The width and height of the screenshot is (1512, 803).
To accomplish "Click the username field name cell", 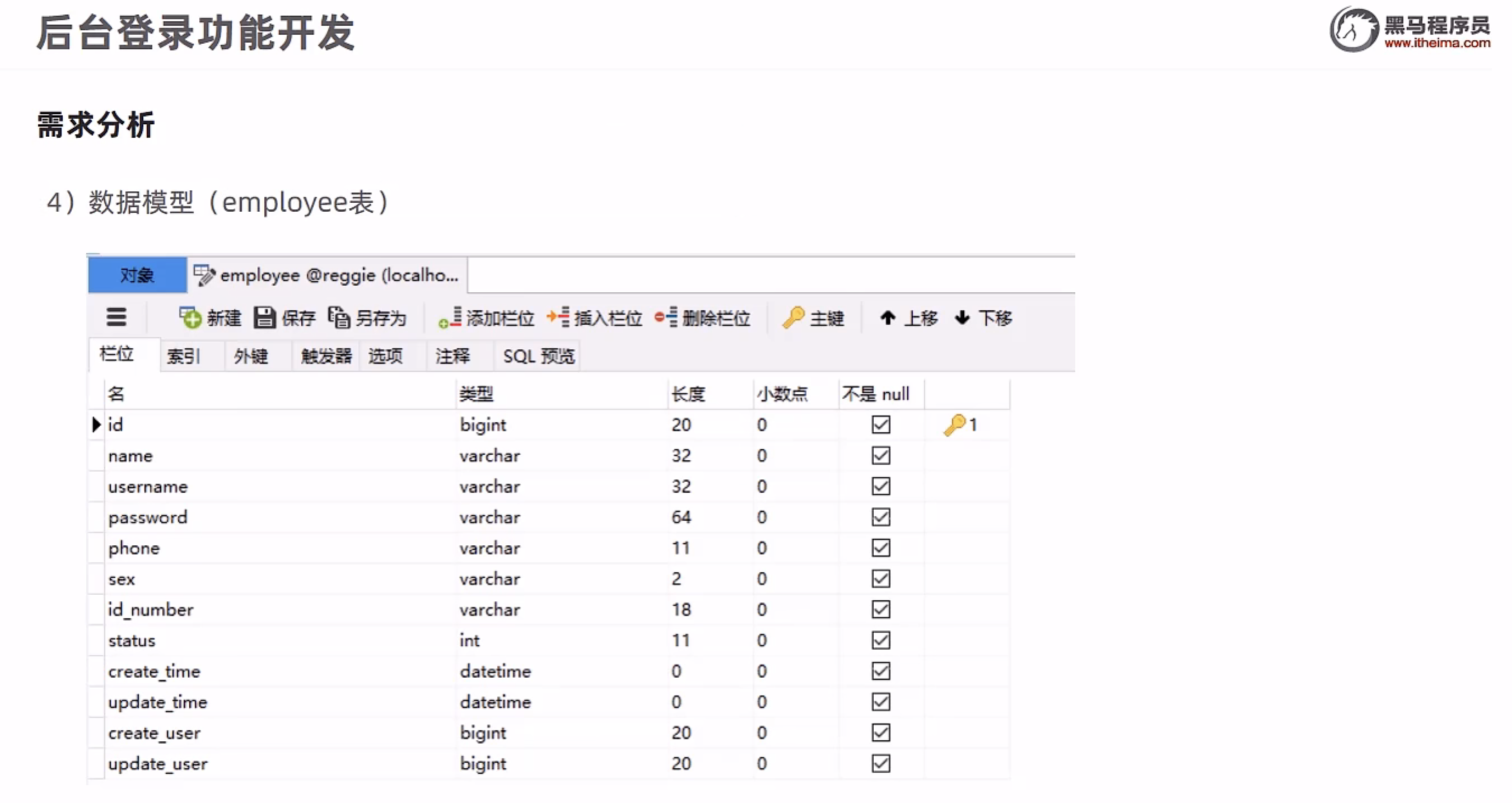I will pos(148,487).
